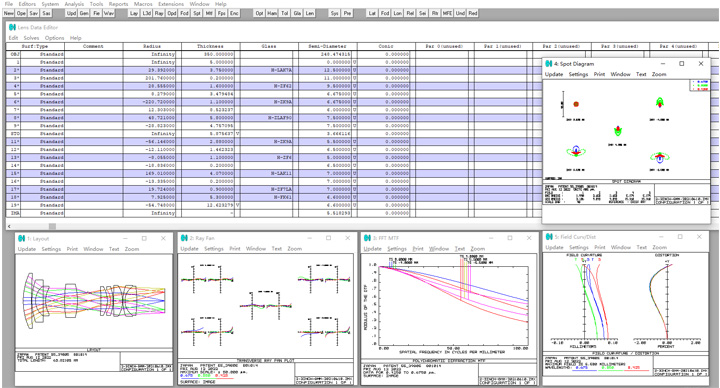Click the Tol (tolerancing) toolbar button
Image resolution: width=720 pixels, height=388 pixels.
point(284,13)
